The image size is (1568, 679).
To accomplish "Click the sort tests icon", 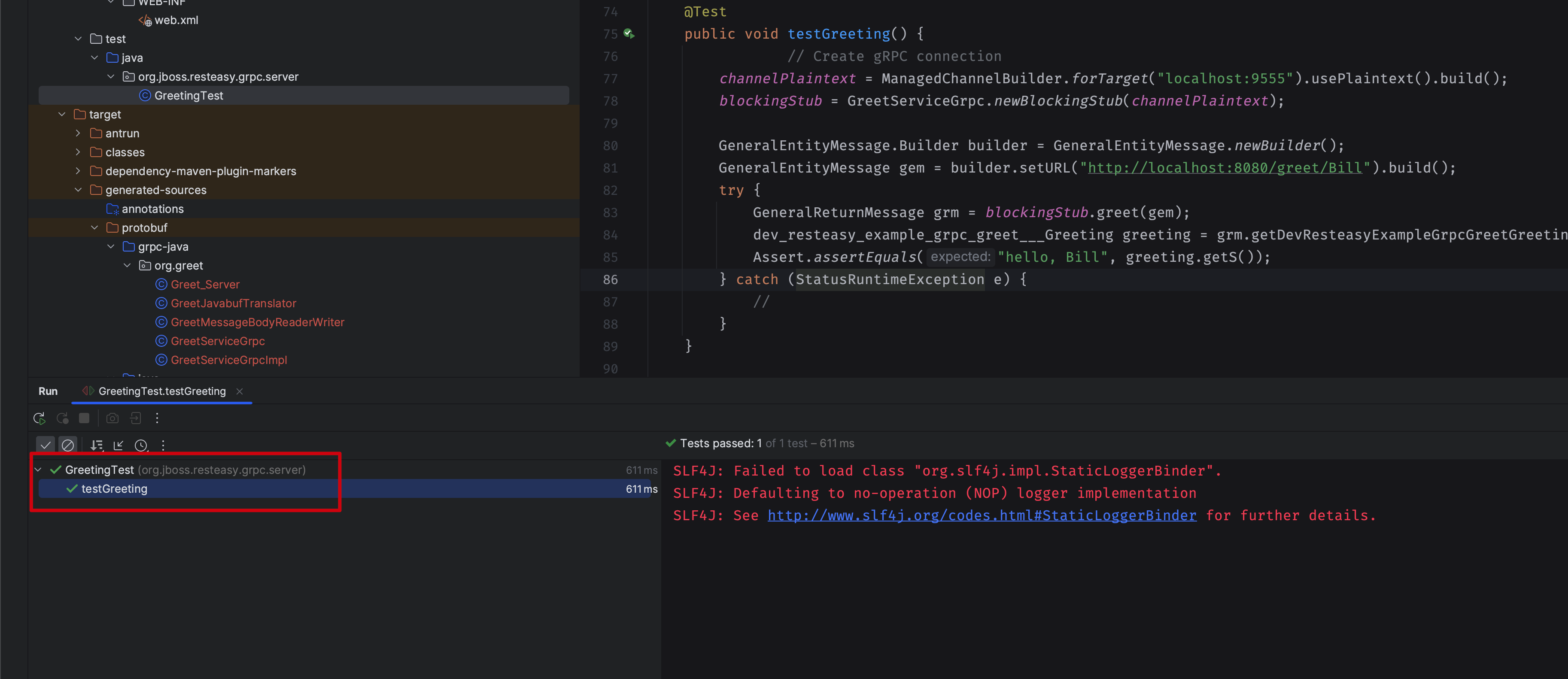I will click(96, 445).
